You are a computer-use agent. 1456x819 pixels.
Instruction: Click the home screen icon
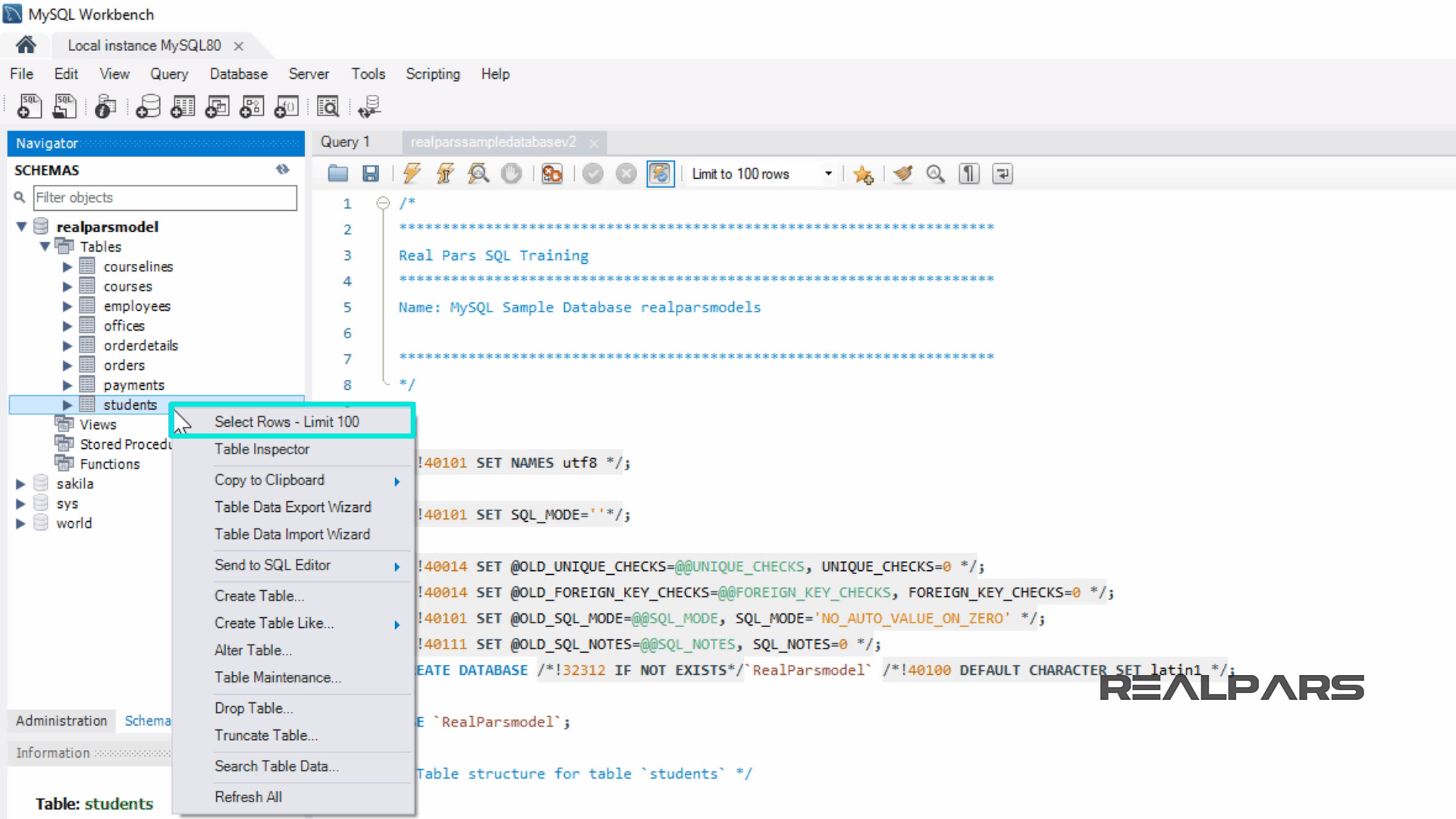26,45
